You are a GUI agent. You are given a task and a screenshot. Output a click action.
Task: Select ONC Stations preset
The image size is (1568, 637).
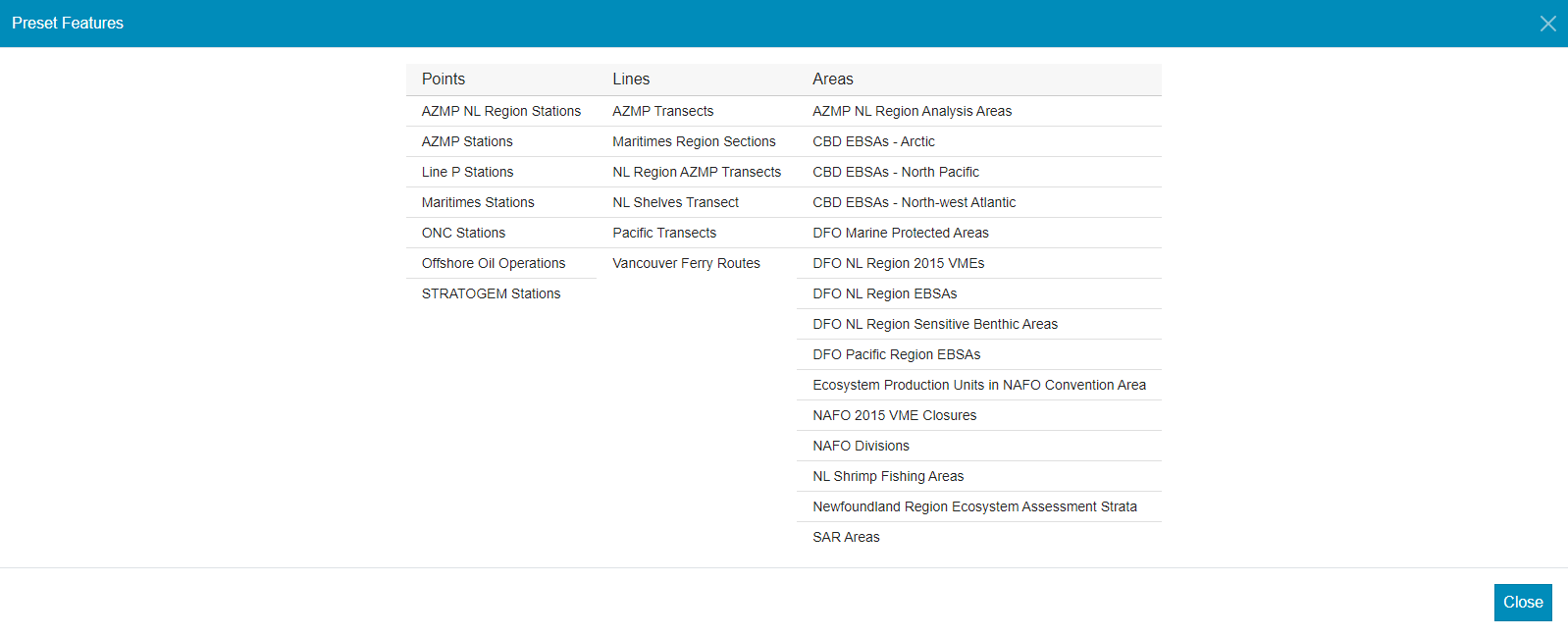click(x=501, y=233)
